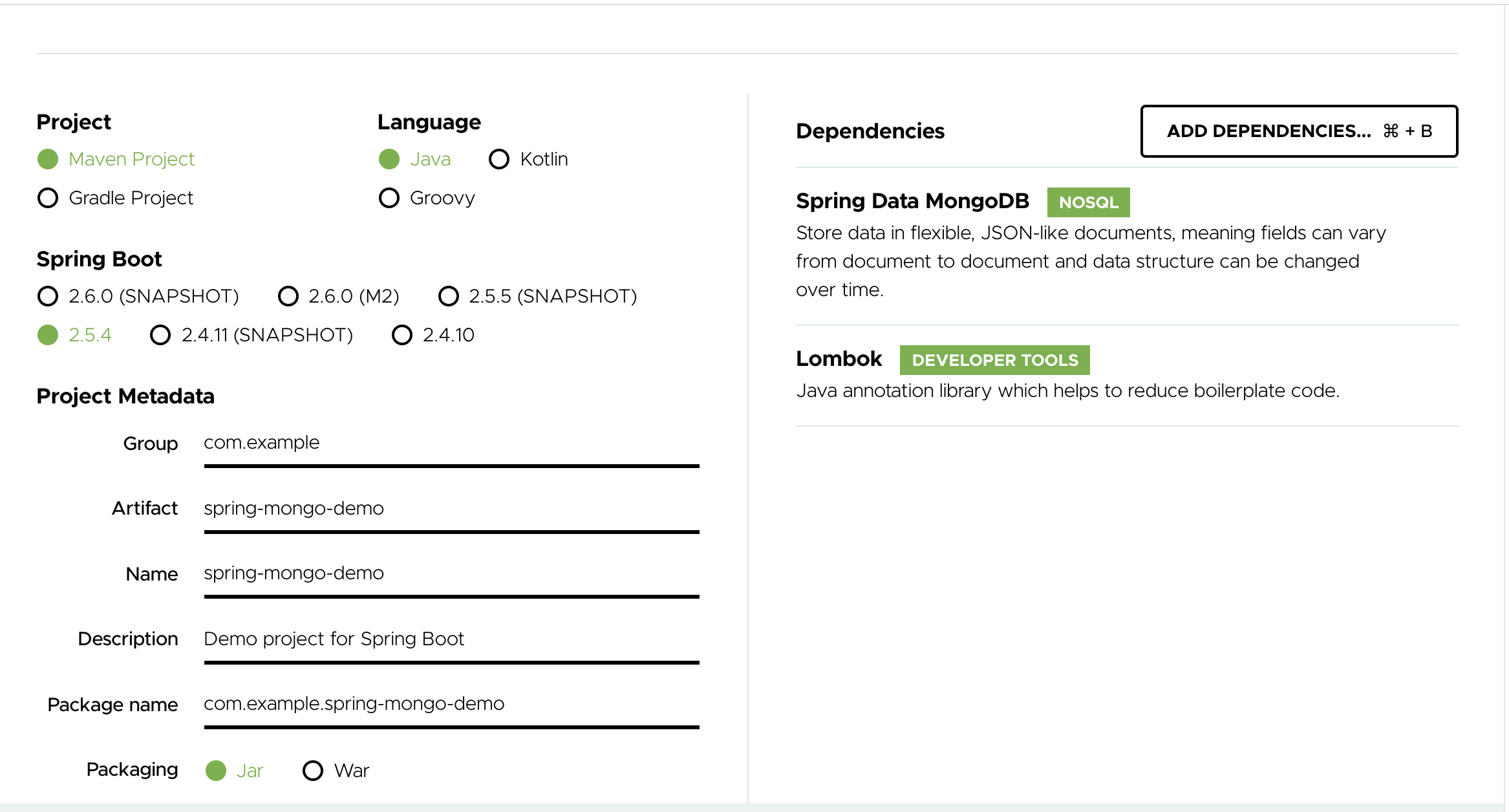Screen dimensions: 1509x812
Task: Select the Gradle Project option
Action: click(x=48, y=198)
